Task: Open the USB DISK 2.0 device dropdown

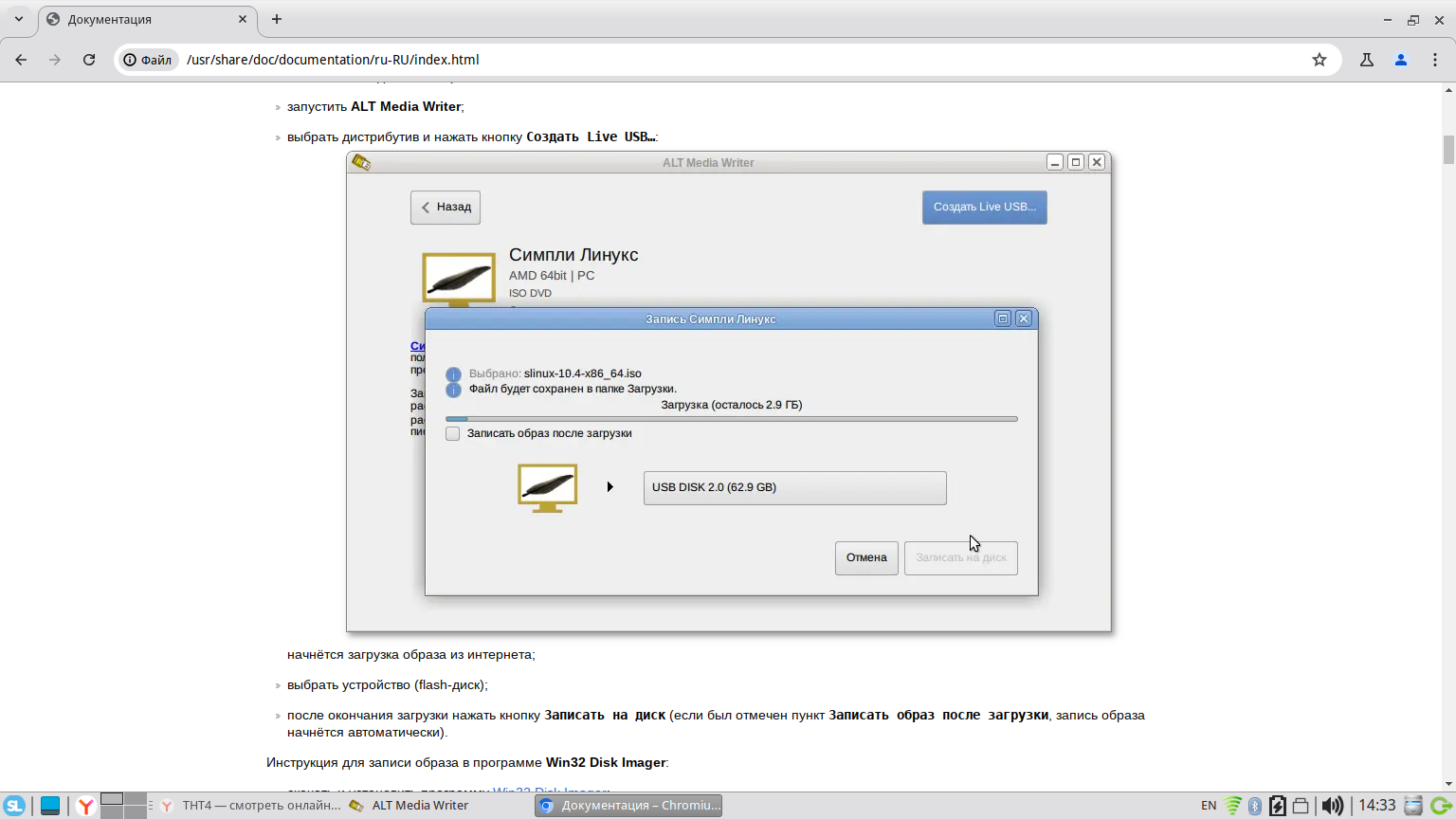Action: [x=795, y=487]
